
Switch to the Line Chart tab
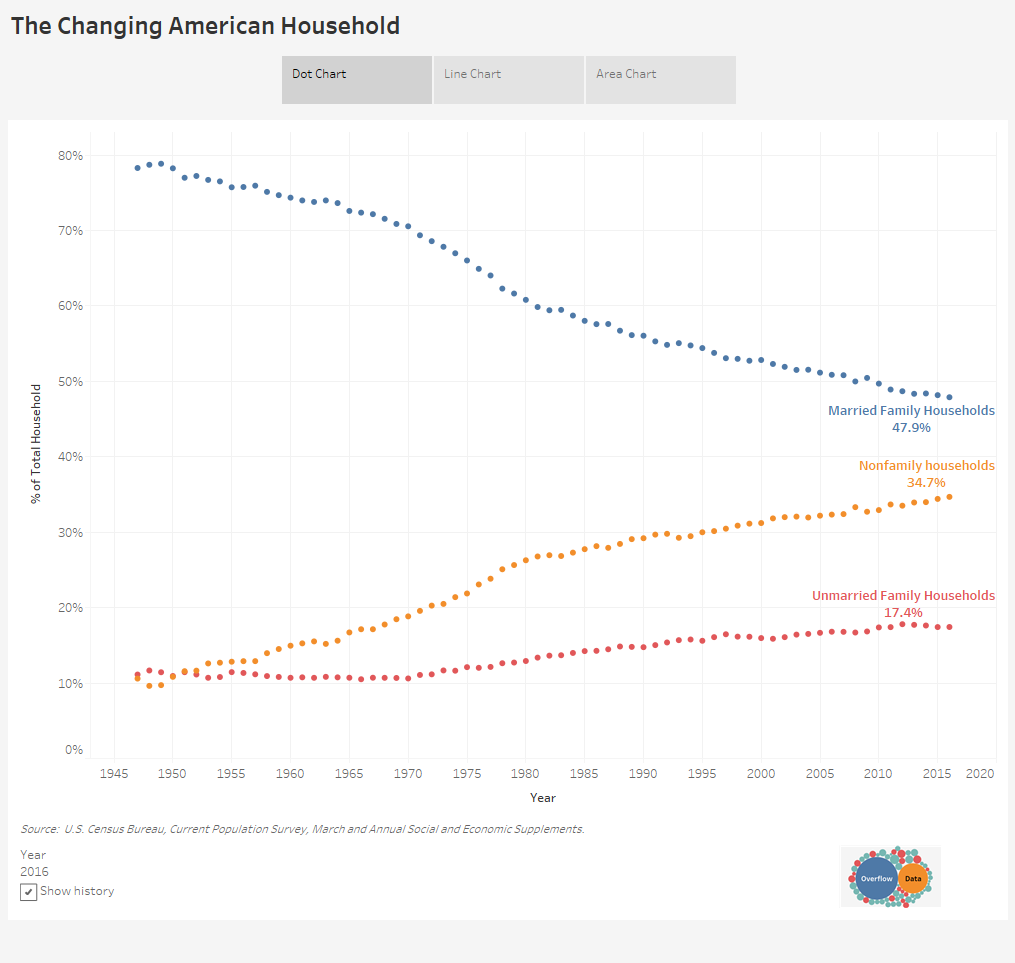click(x=508, y=79)
